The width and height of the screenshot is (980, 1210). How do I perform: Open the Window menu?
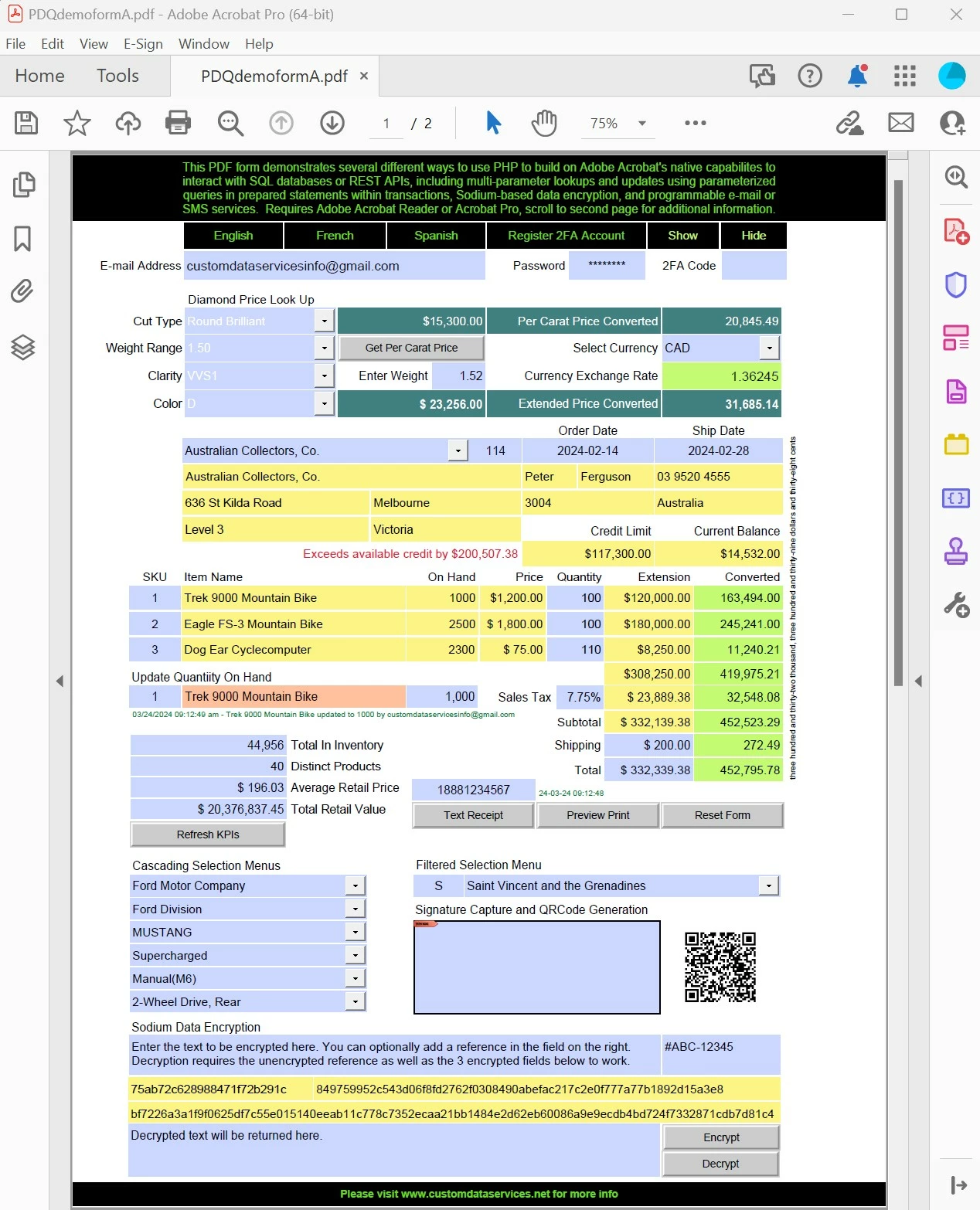tap(204, 44)
